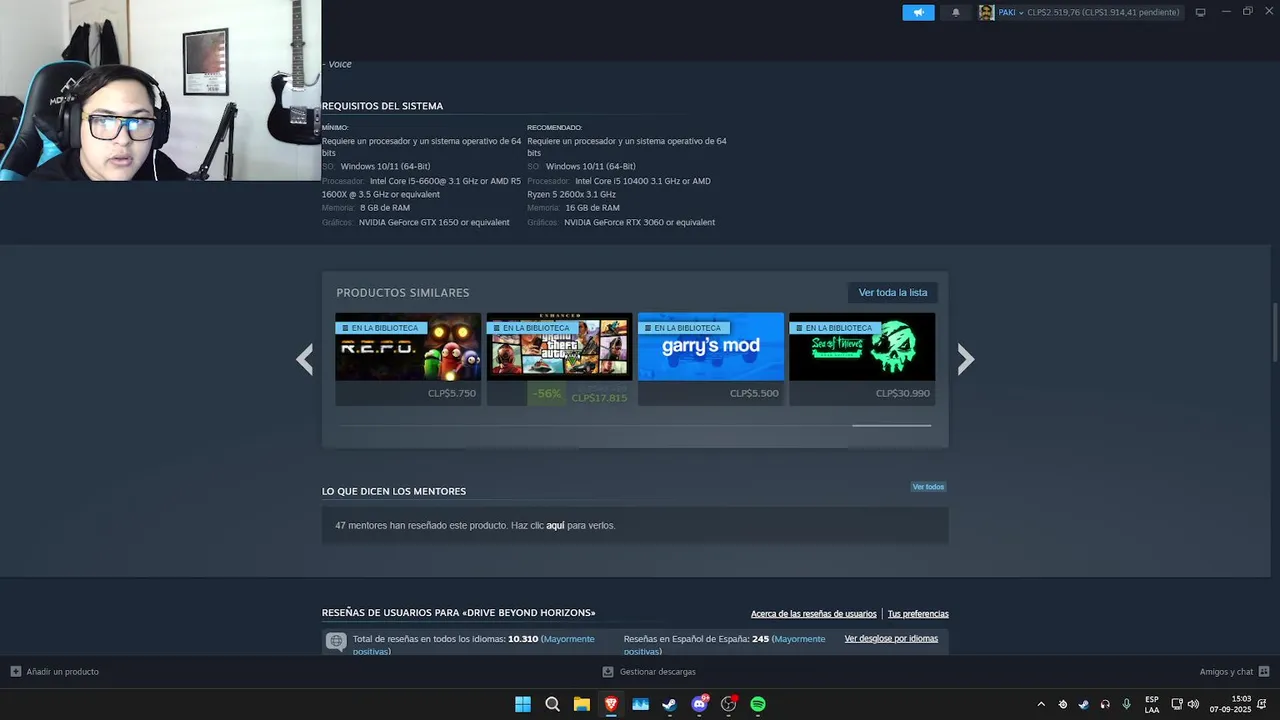Click the plus icon for adding product
This screenshot has width=1280, height=720.
point(16,672)
